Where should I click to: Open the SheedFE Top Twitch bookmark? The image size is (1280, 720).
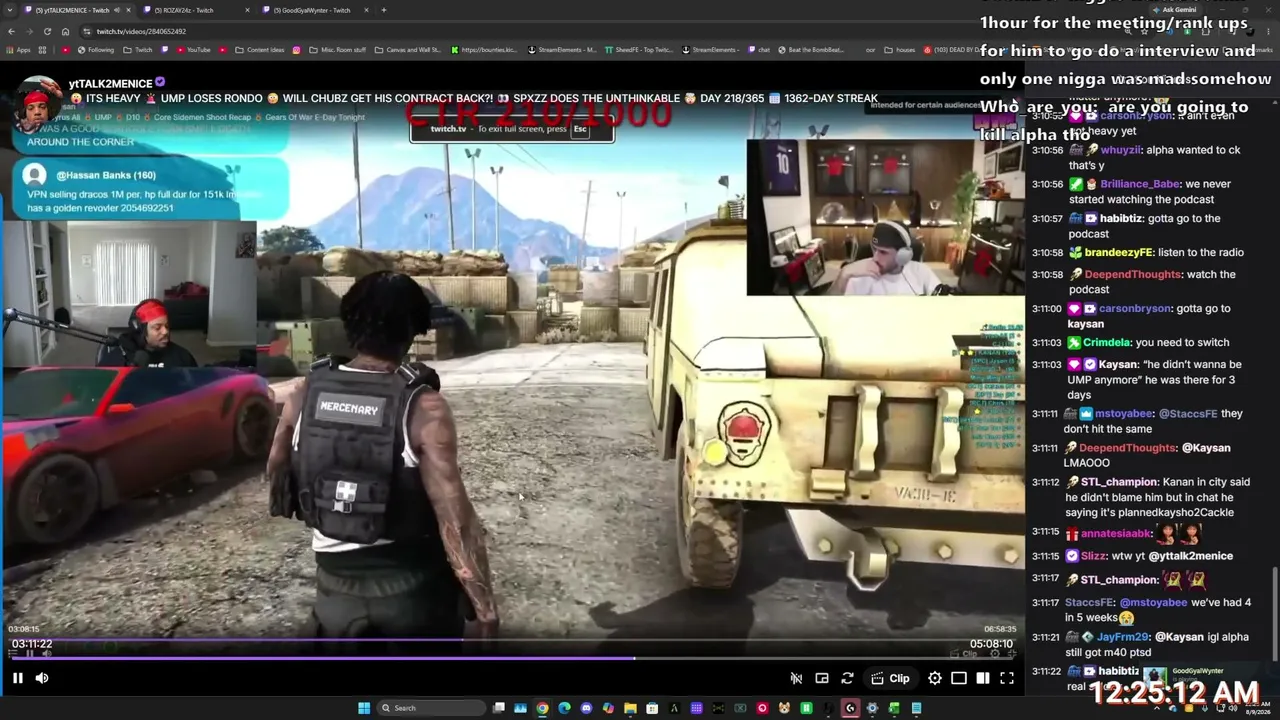click(637, 50)
